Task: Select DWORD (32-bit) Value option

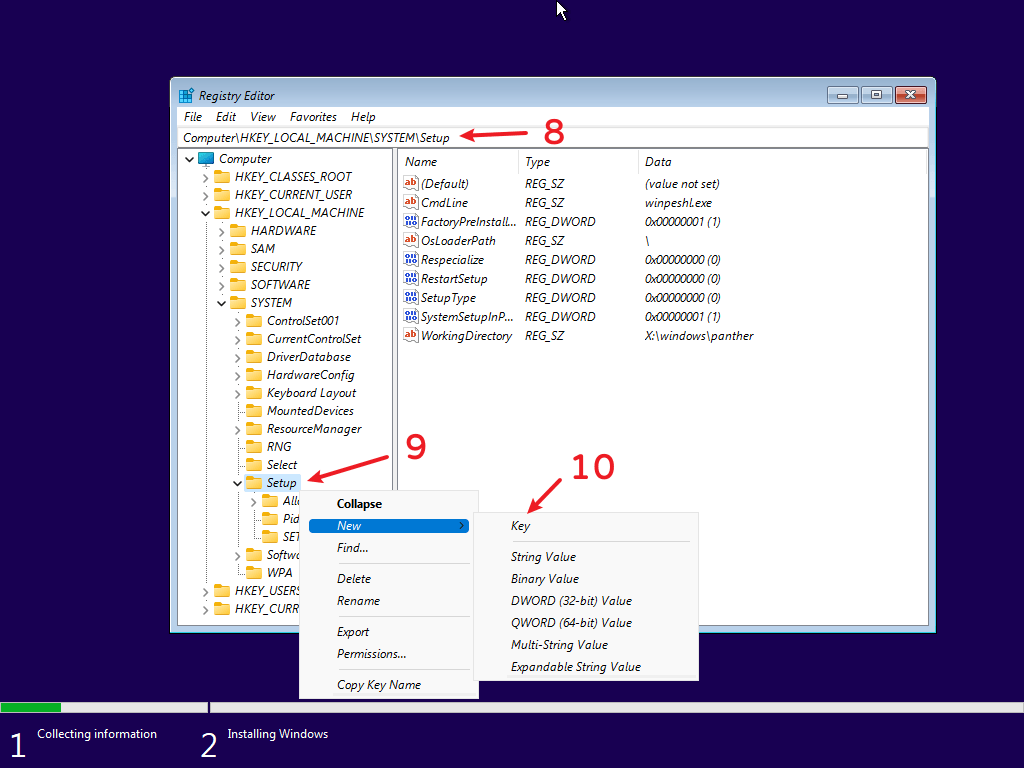Action: (571, 601)
